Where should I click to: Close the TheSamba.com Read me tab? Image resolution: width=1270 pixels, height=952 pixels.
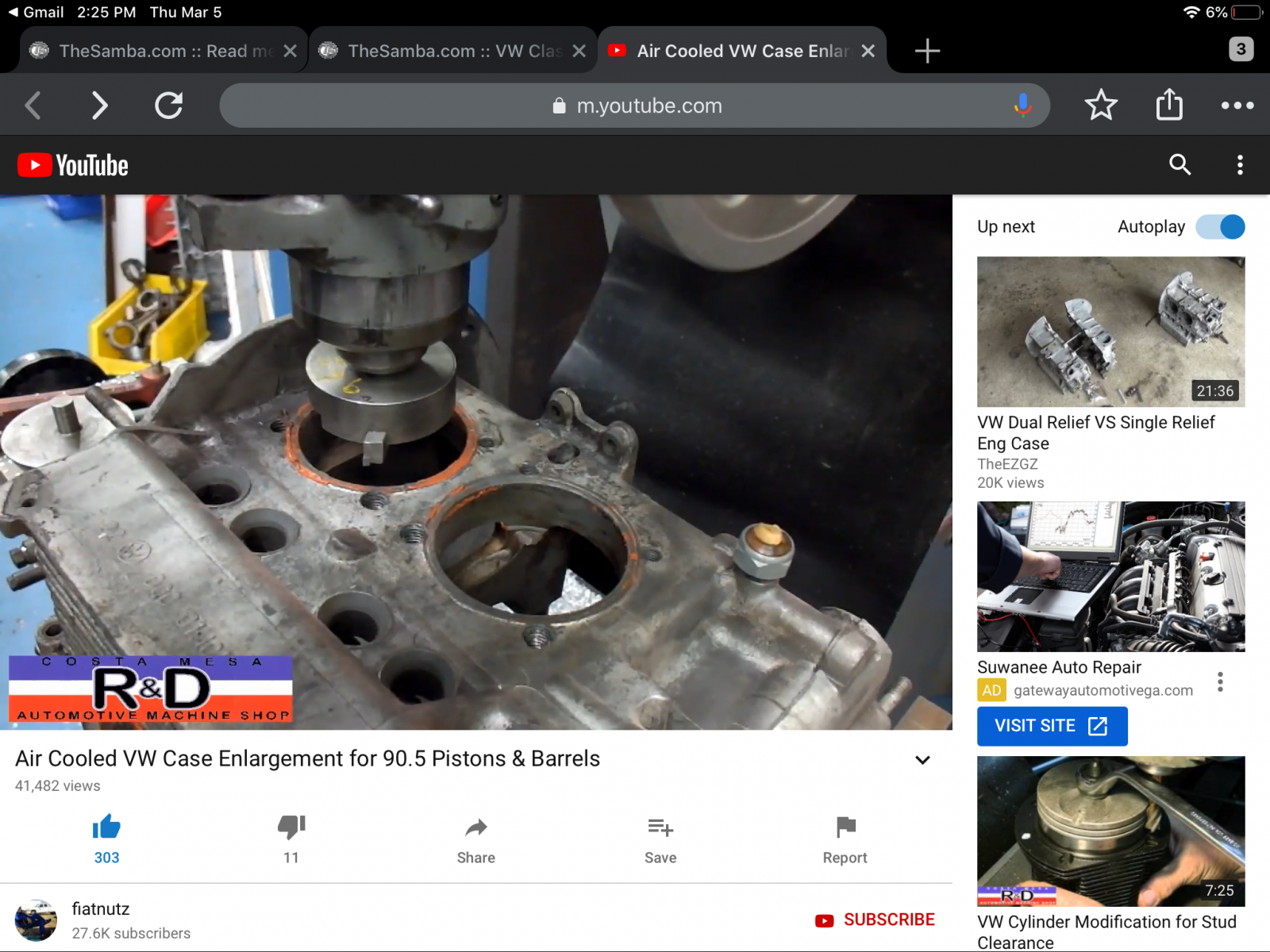tap(291, 51)
